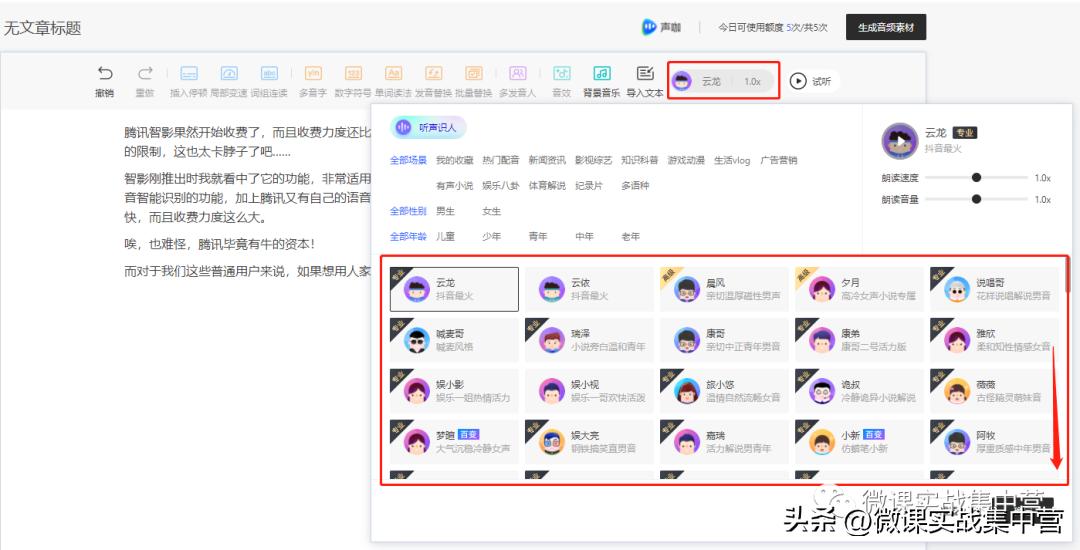Filter scenes by 游戏动漫
Image resolution: width=1080 pixels, height=550 pixels.
point(686,160)
